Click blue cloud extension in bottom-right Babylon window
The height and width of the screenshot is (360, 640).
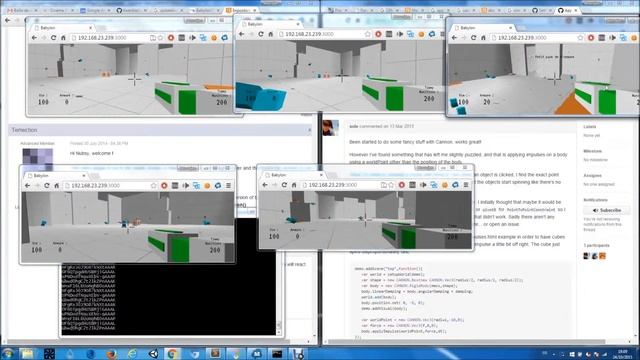pyautogui.click(x=455, y=185)
